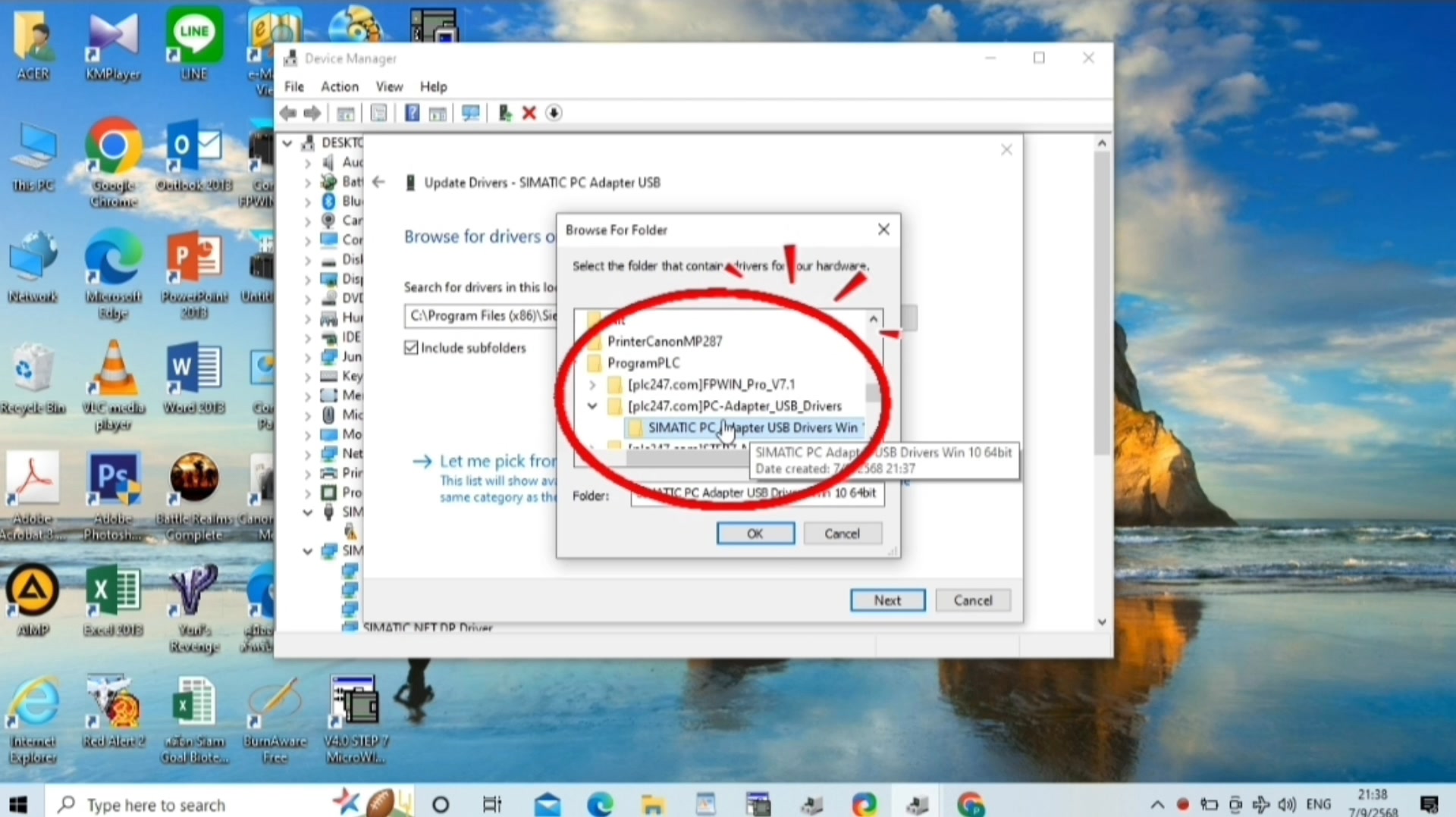Open AIMP desktop shortcut

33,599
